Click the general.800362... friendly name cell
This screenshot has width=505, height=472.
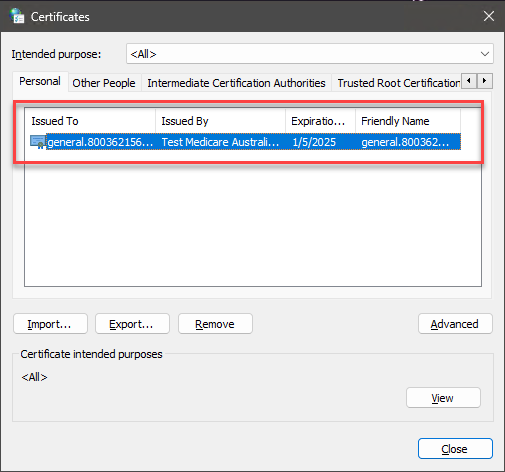pos(405,142)
